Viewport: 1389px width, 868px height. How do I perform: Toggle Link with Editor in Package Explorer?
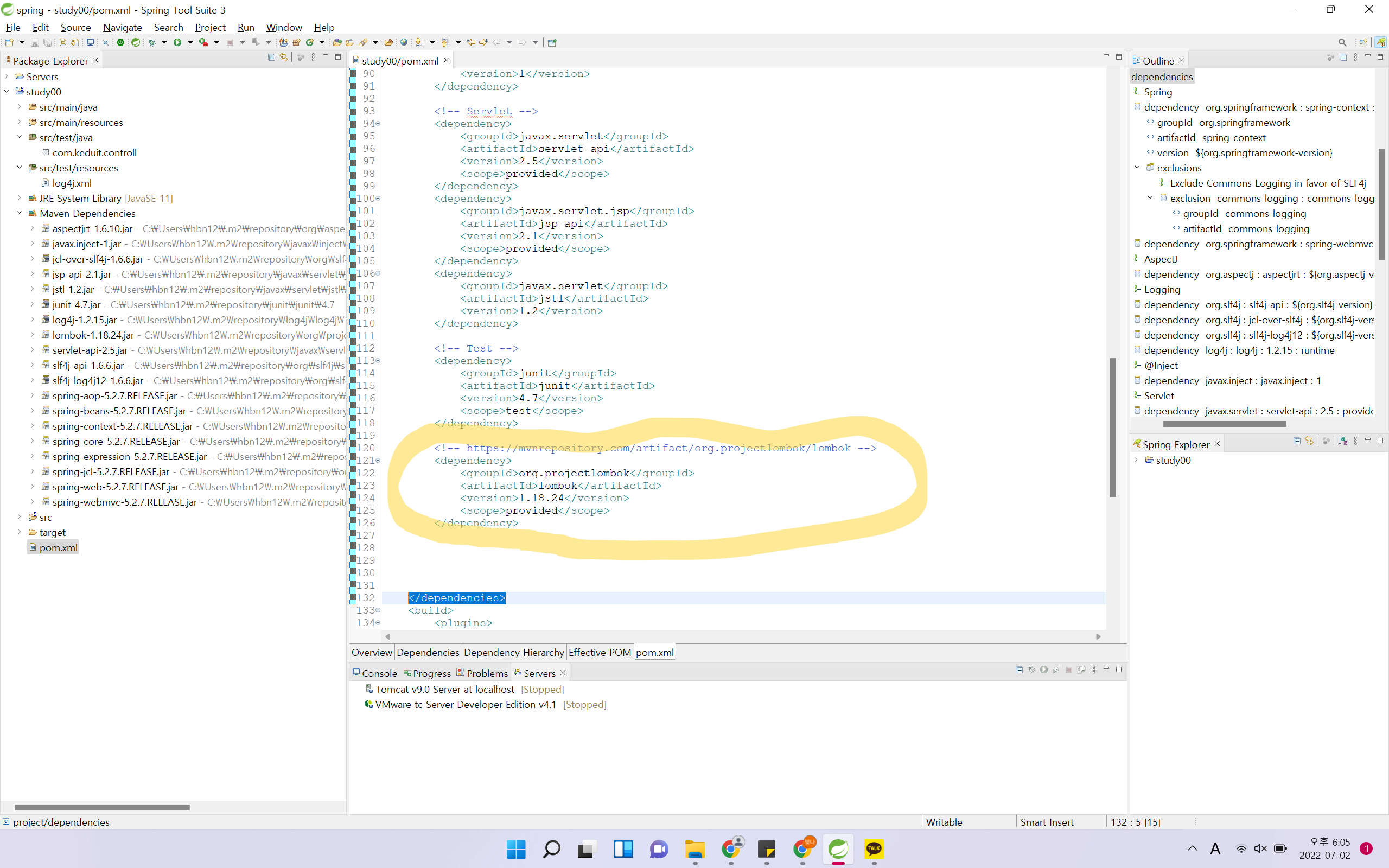(284, 58)
